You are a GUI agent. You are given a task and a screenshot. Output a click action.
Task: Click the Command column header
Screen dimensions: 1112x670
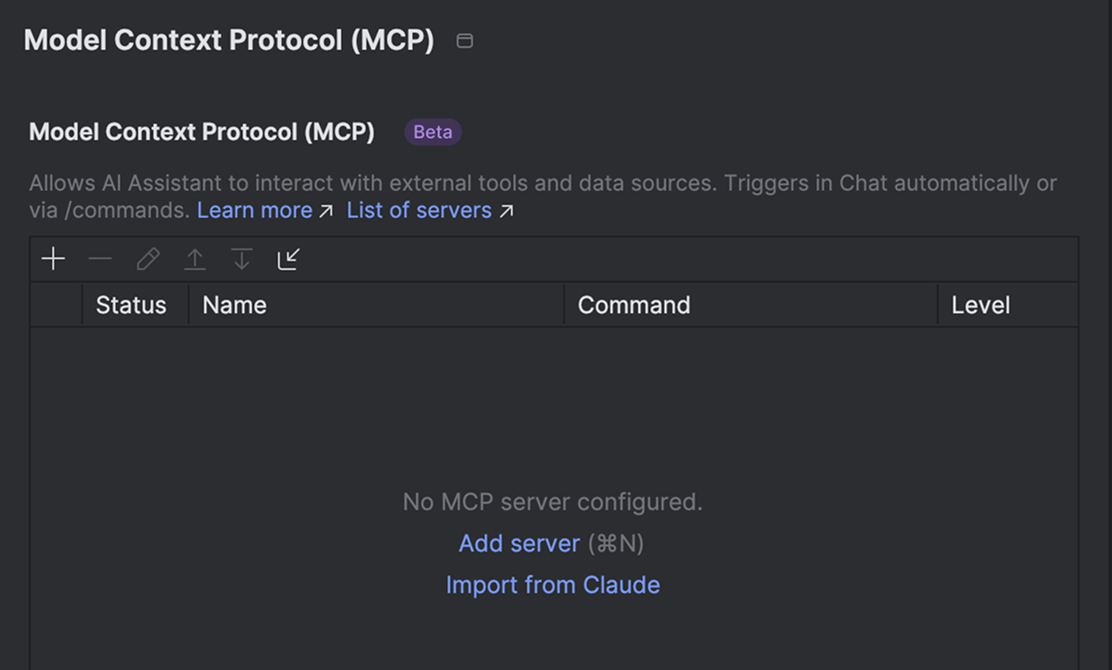(x=634, y=305)
